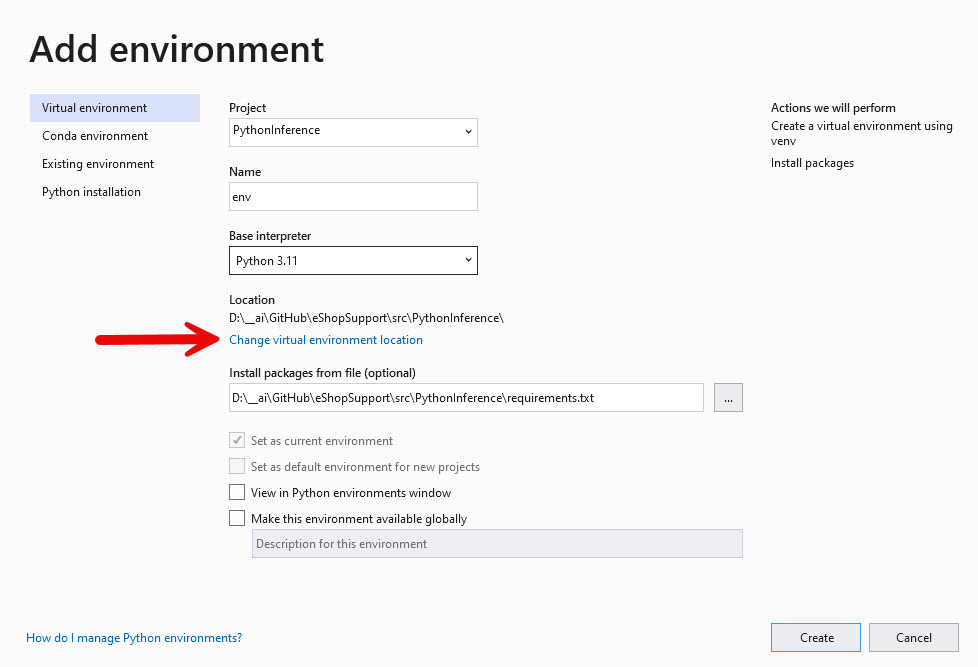This screenshot has height=667, width=978.
Task: Click Change virtual environment location link
Action: [326, 340]
